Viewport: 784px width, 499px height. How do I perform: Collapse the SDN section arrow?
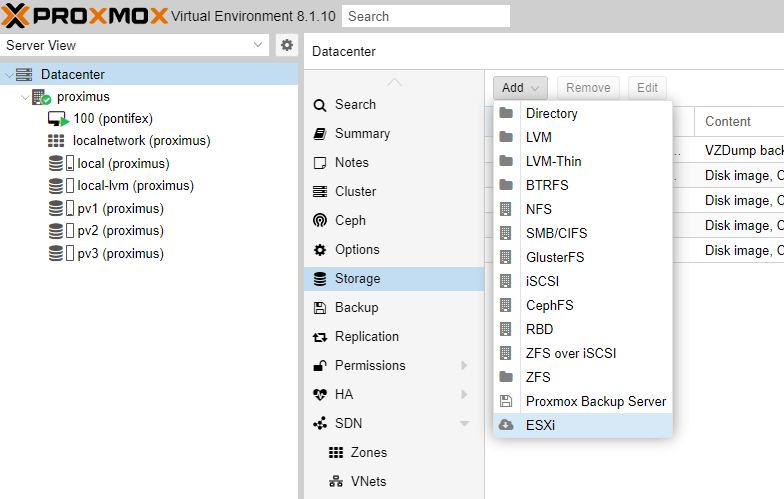click(x=464, y=424)
